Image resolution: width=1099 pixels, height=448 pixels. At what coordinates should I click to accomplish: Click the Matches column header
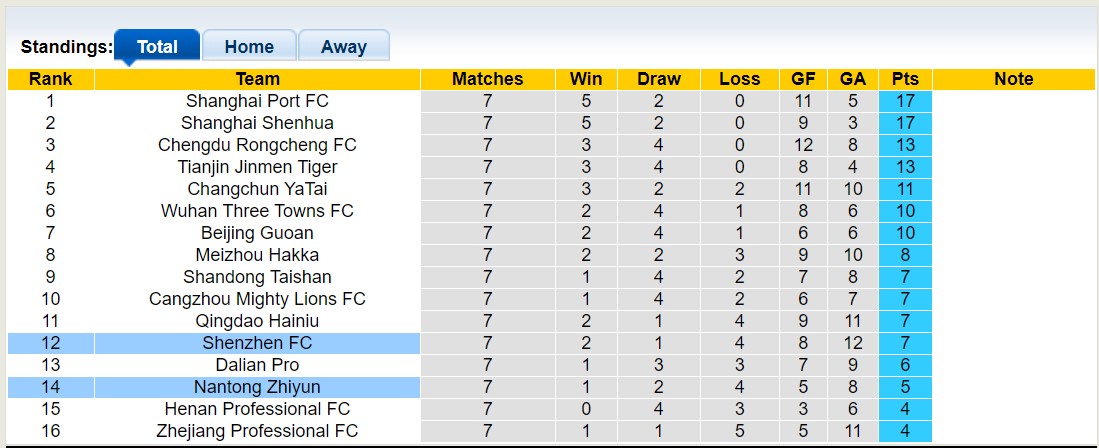[487, 79]
